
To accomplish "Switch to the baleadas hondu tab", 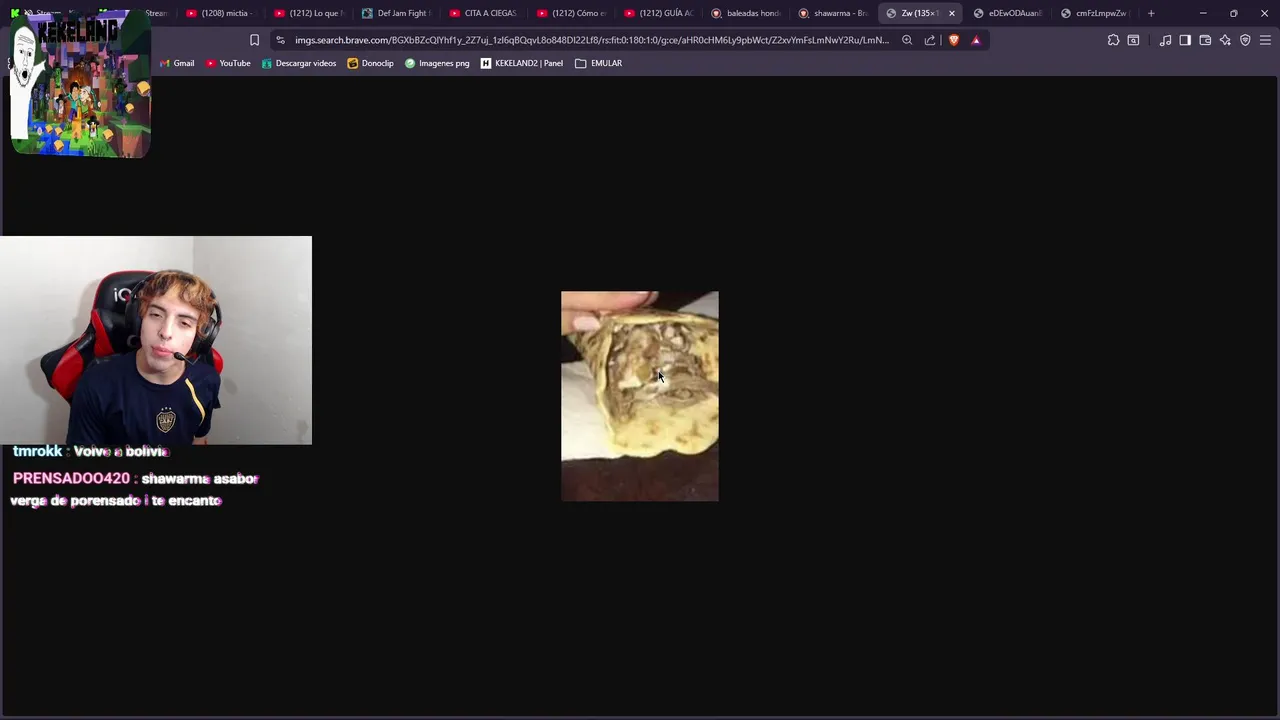I will click(746, 13).
